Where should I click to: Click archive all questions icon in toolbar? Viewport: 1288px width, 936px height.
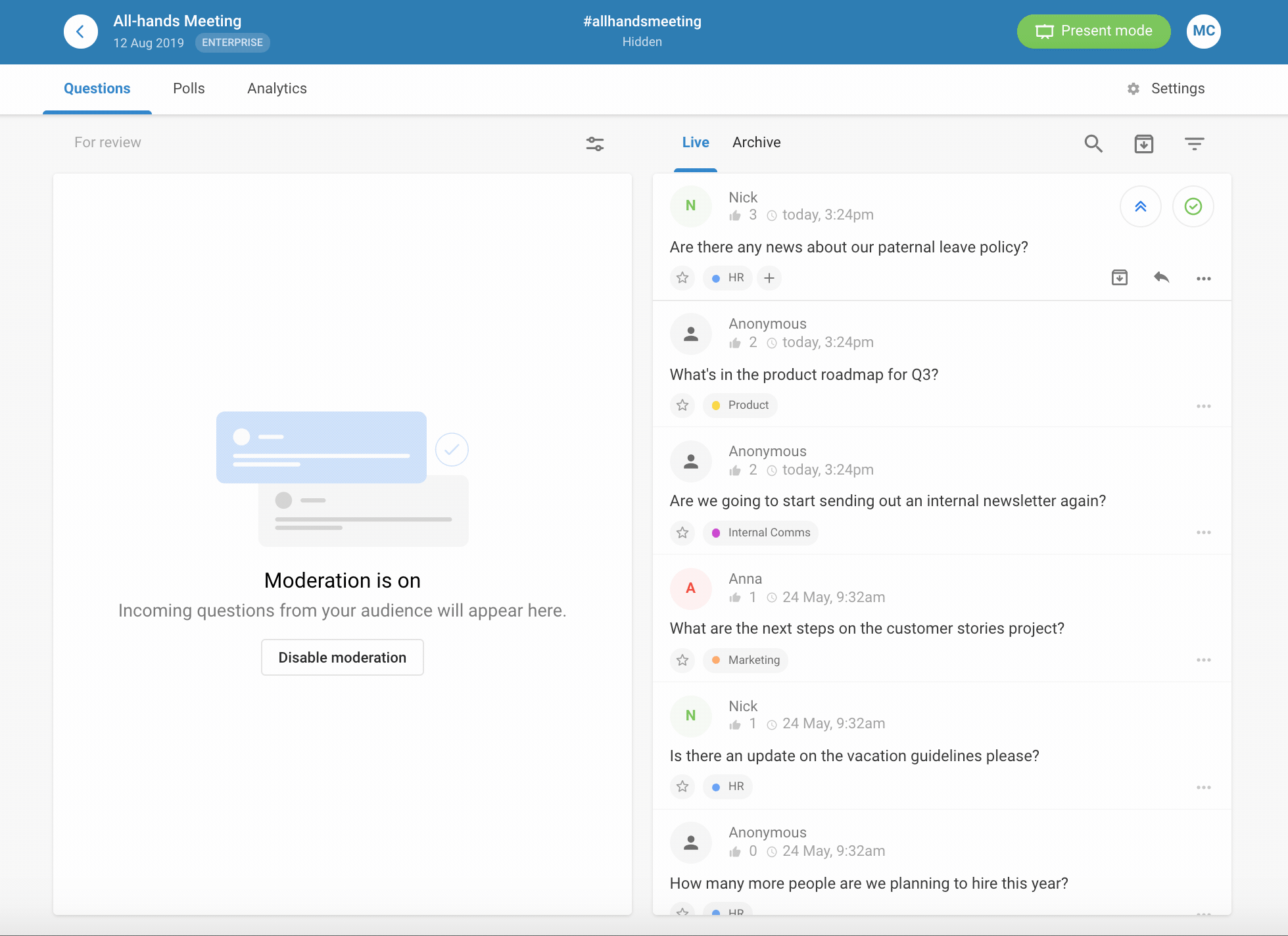click(x=1143, y=143)
